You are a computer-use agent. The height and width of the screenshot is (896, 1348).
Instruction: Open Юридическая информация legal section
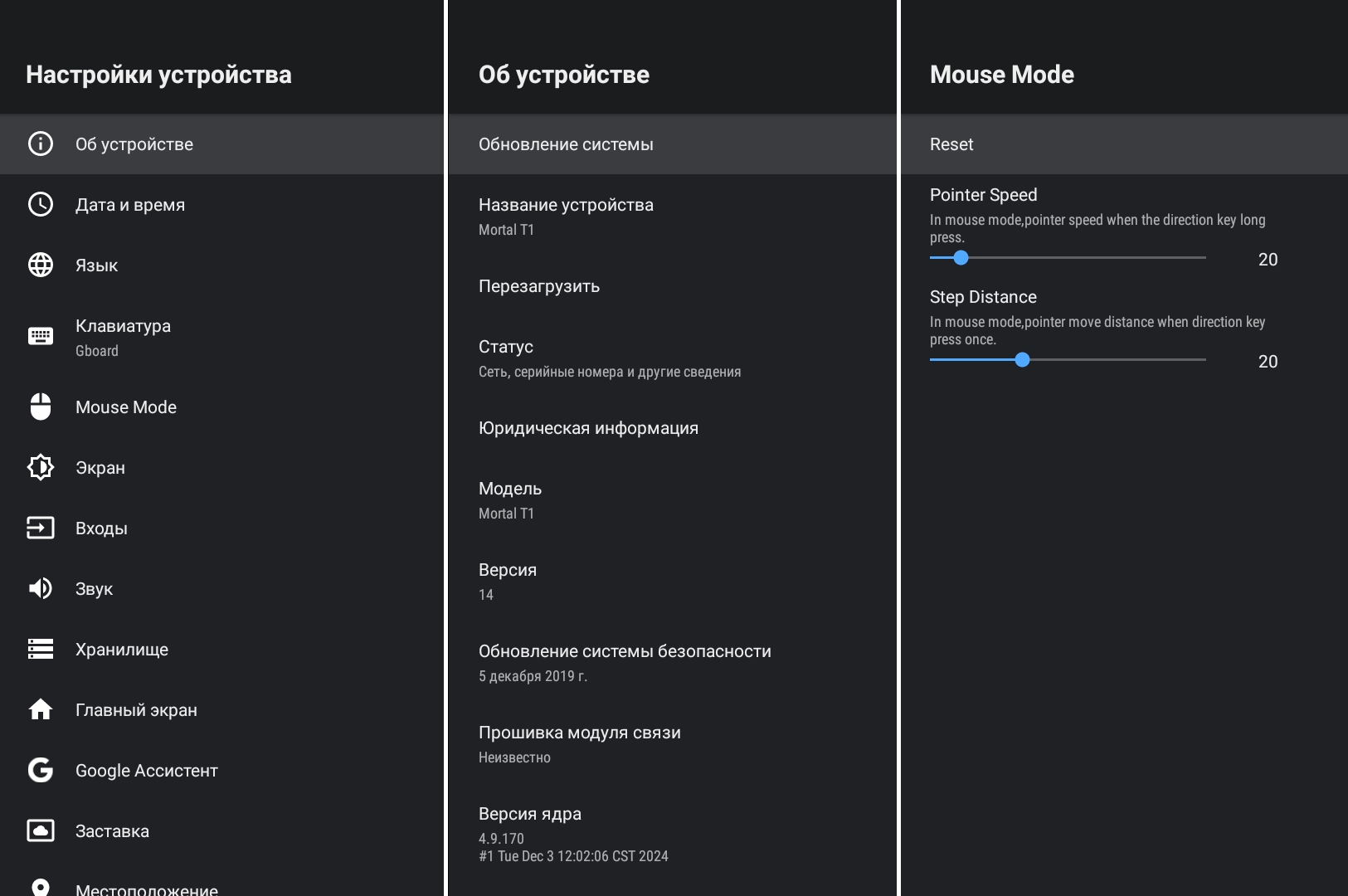click(x=588, y=428)
